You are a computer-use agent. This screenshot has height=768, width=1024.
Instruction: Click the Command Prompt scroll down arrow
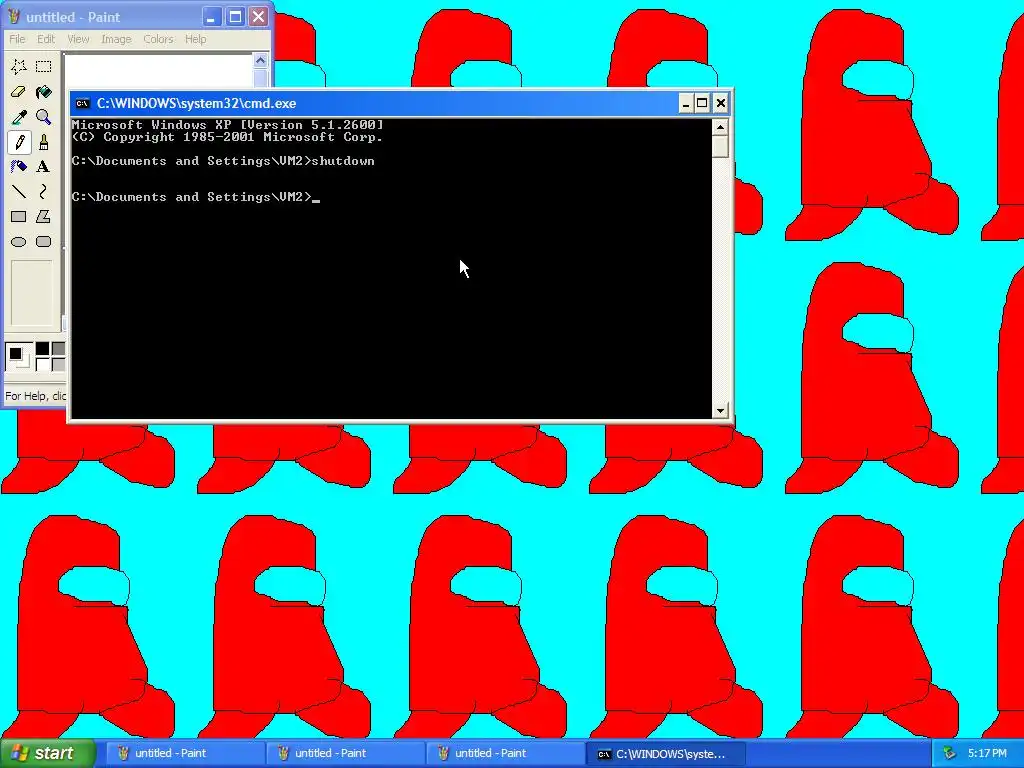(720, 411)
